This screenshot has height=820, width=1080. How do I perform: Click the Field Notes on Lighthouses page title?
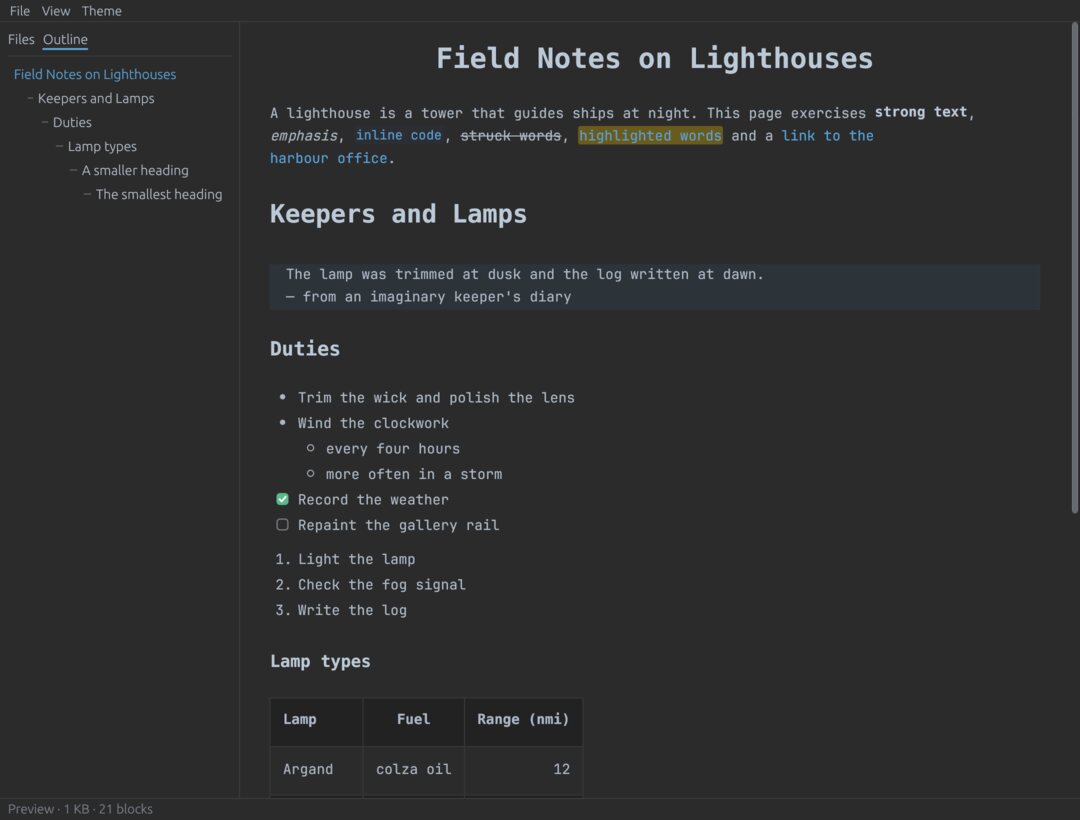point(654,59)
